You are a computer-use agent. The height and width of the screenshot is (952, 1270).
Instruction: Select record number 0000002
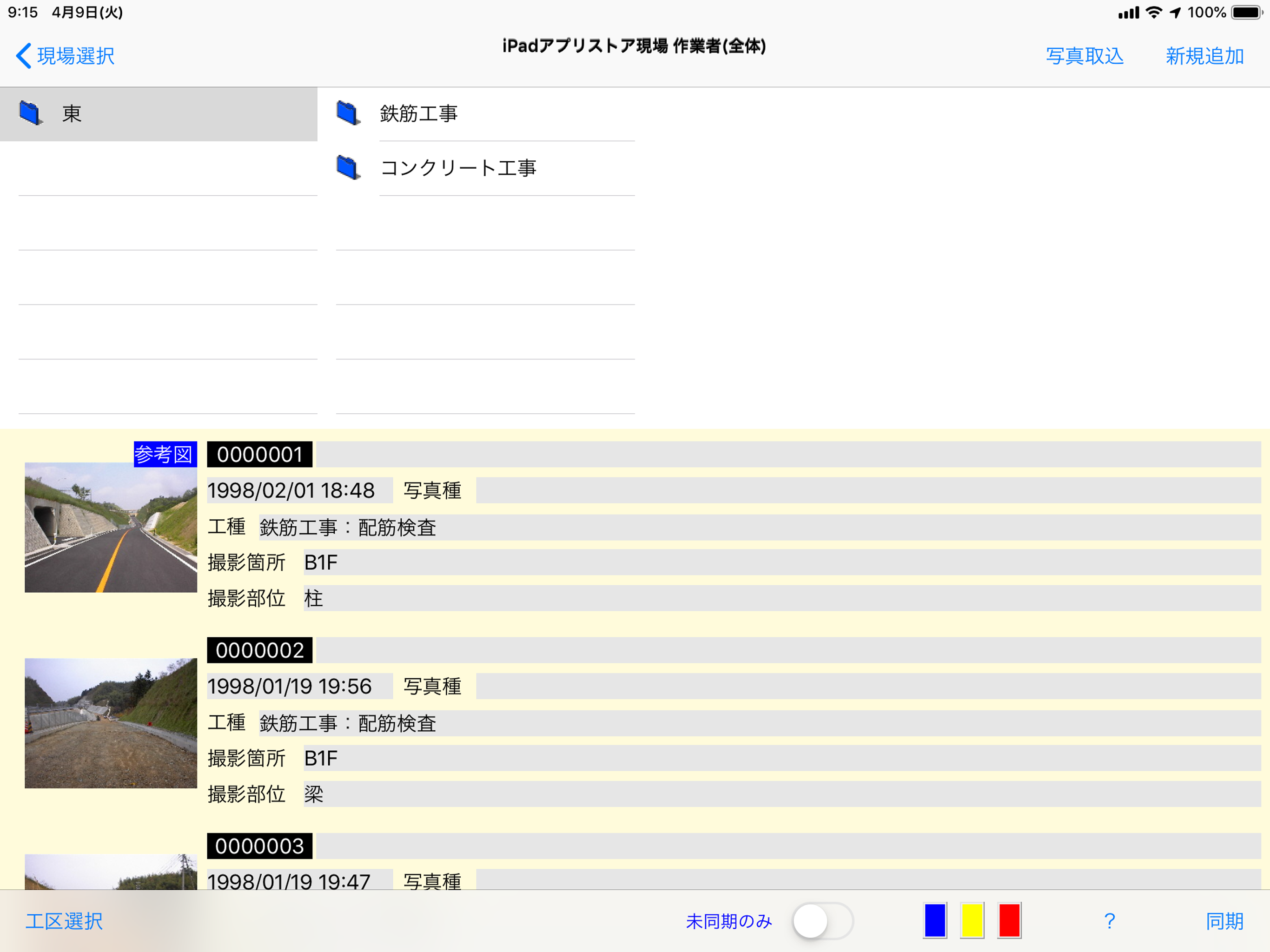(259, 650)
